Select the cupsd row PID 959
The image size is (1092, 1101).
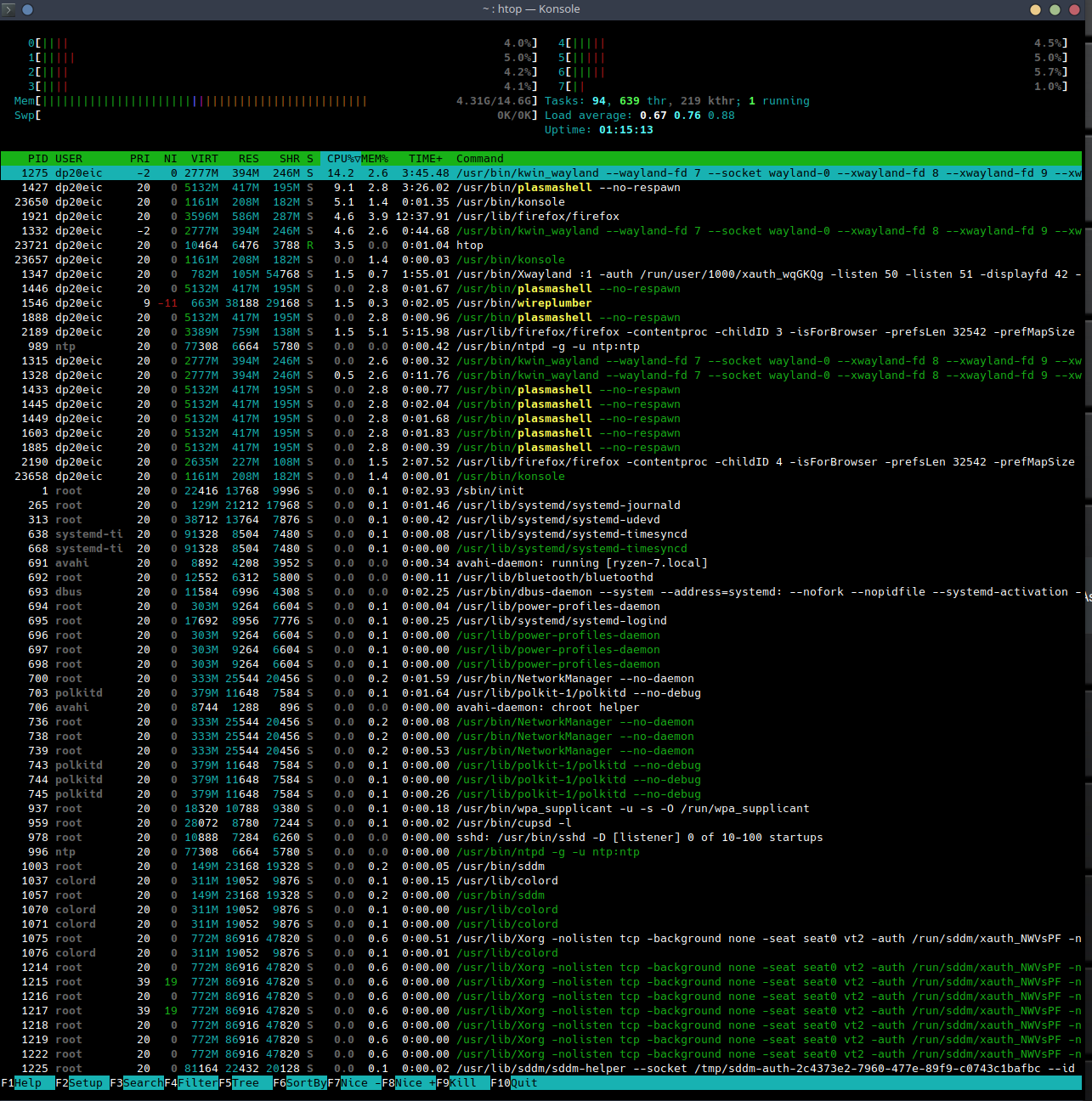coord(541,823)
